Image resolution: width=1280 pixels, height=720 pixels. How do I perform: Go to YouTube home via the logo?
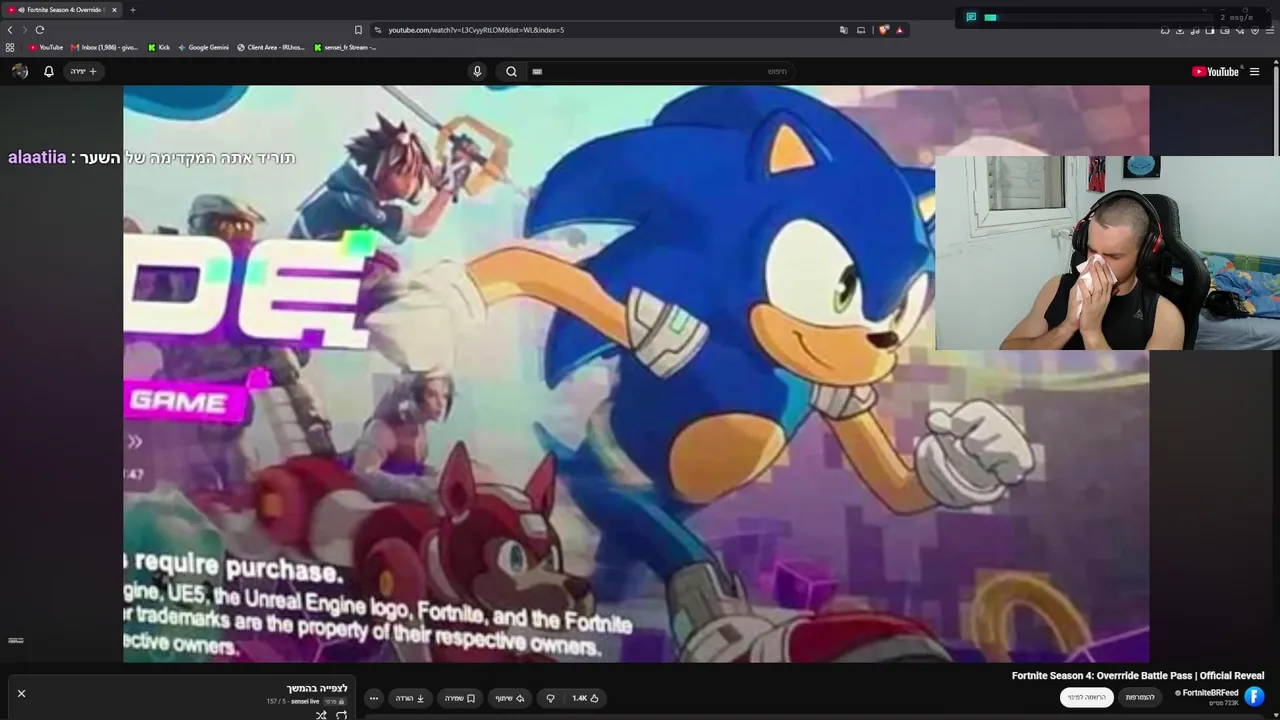pos(1215,71)
